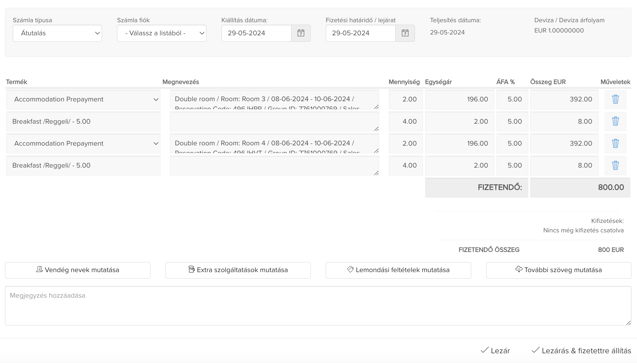
Task: Click unit price 196.00 in Room 3 row
Action: pos(459,99)
